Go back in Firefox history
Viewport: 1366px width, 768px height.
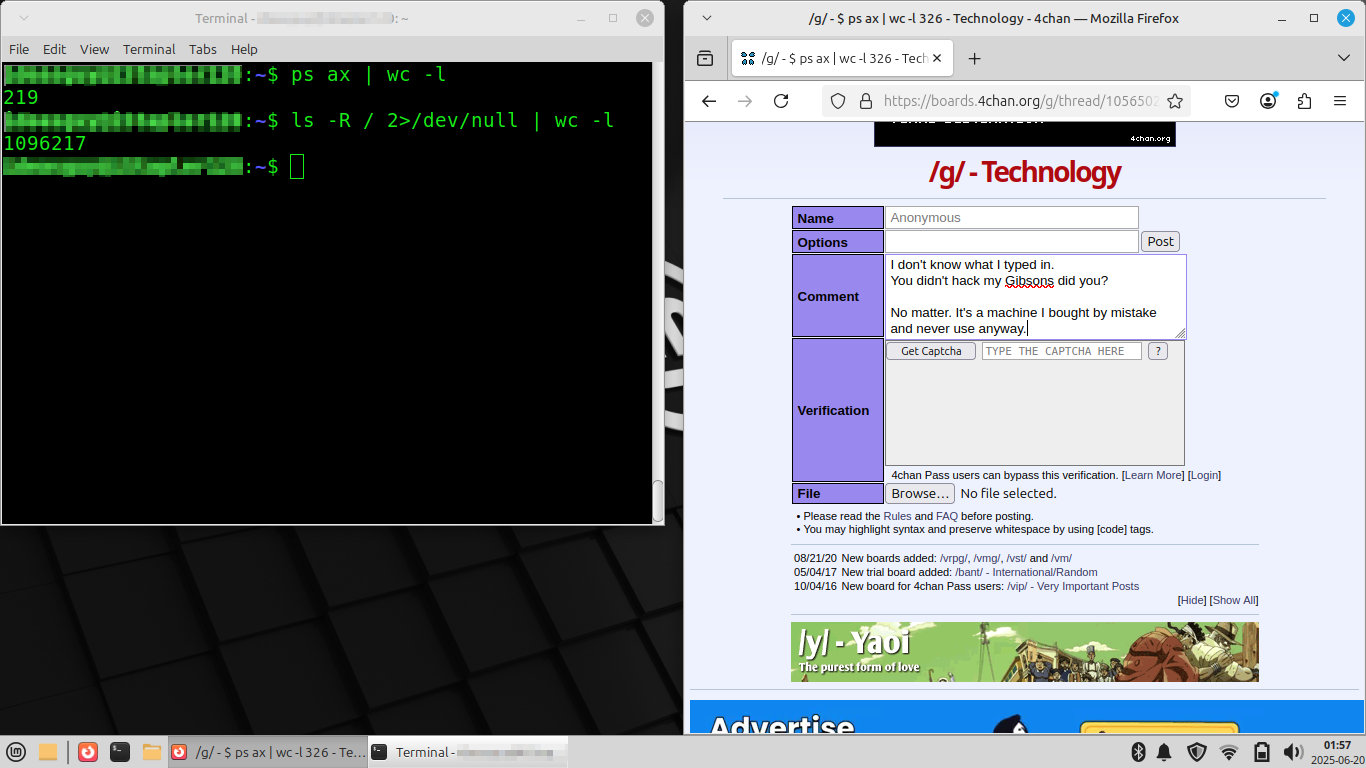coord(709,101)
